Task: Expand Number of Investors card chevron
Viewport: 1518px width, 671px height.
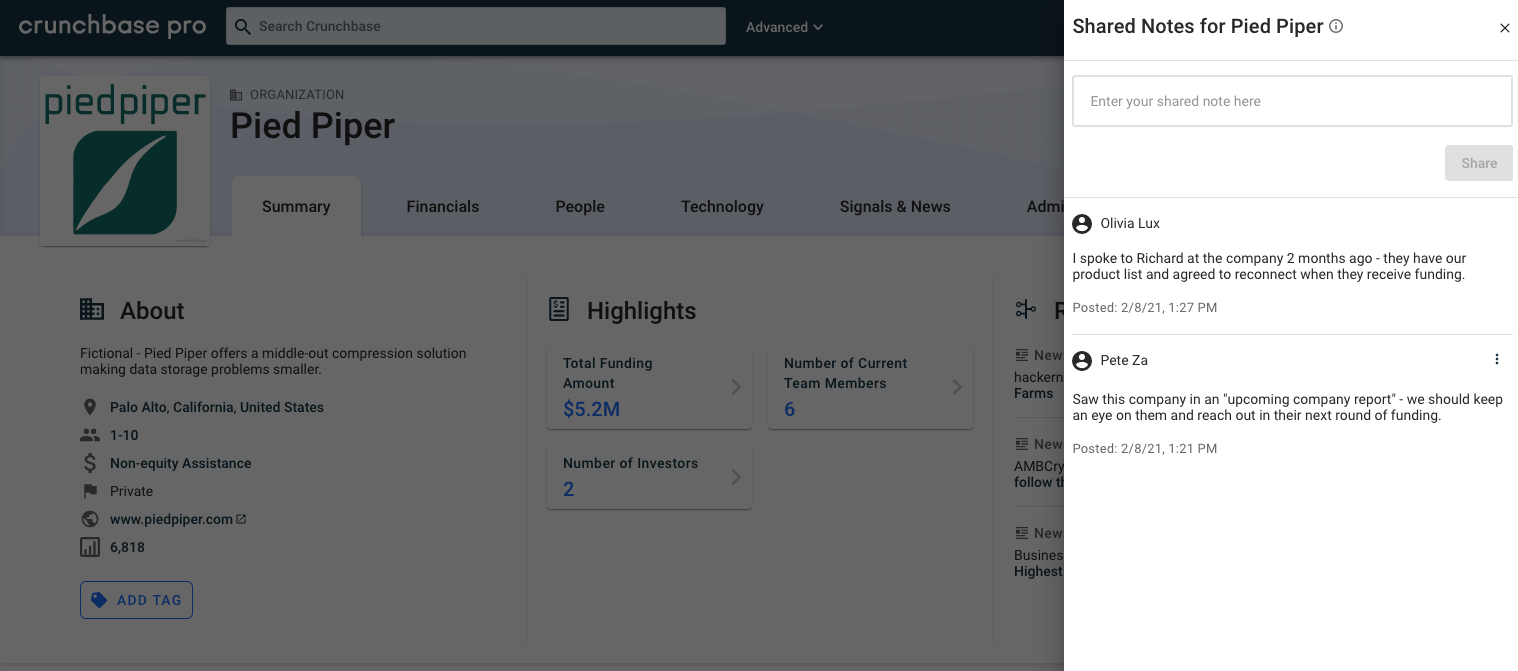Action: click(x=736, y=477)
